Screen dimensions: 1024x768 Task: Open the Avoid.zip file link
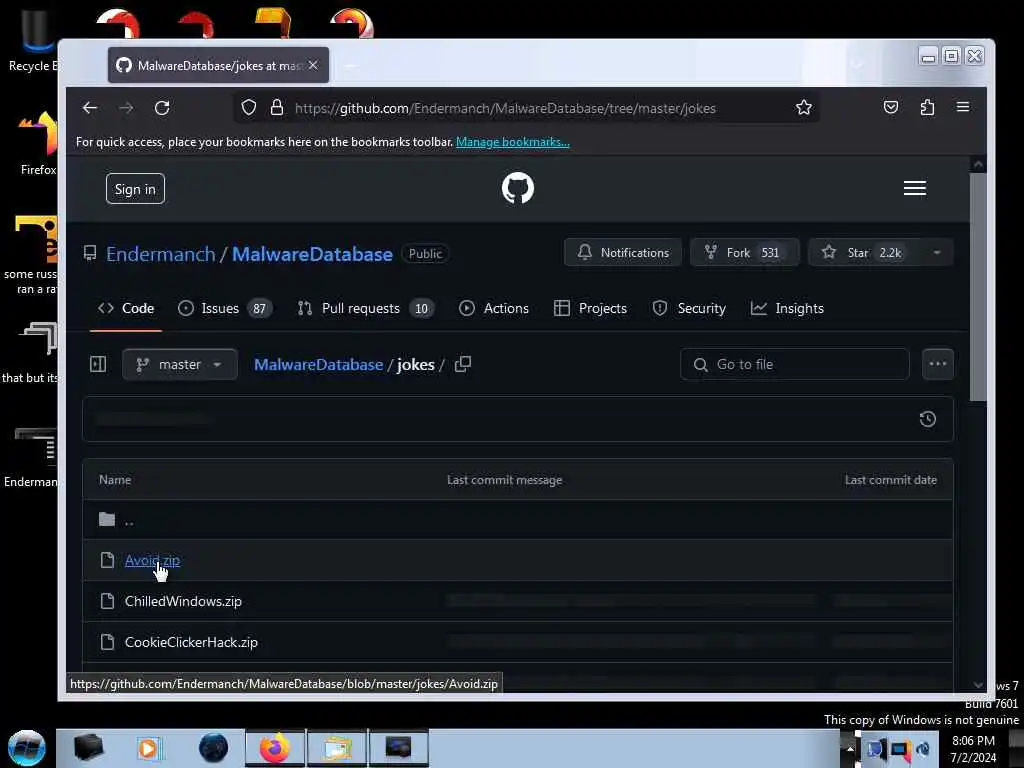pos(152,560)
